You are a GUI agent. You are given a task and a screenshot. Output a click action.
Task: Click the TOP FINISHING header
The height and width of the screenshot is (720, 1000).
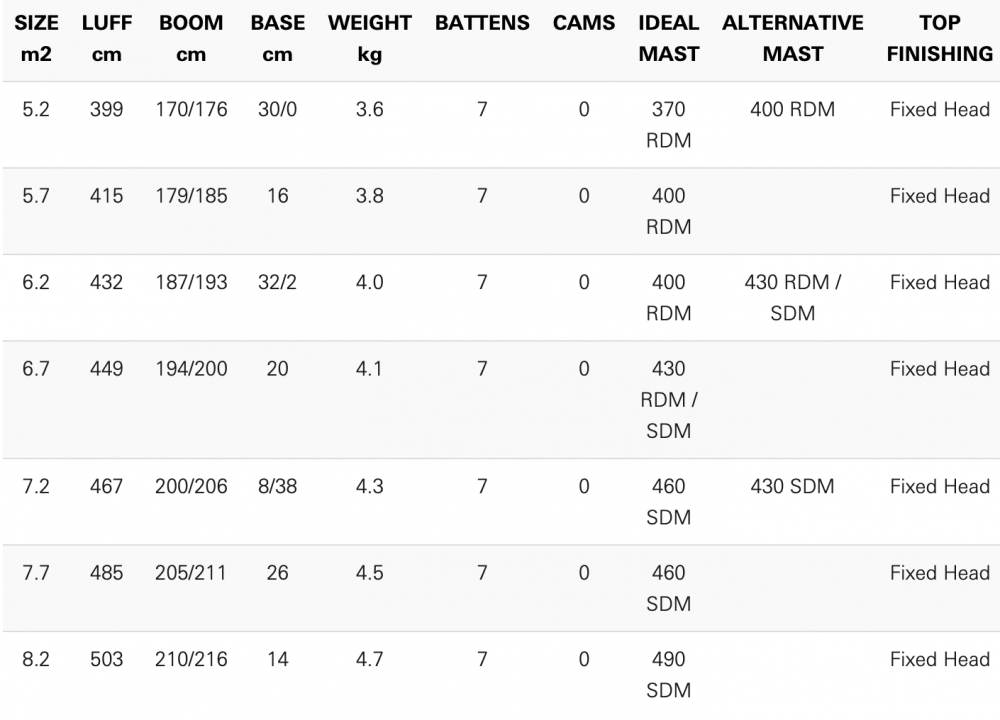940,38
